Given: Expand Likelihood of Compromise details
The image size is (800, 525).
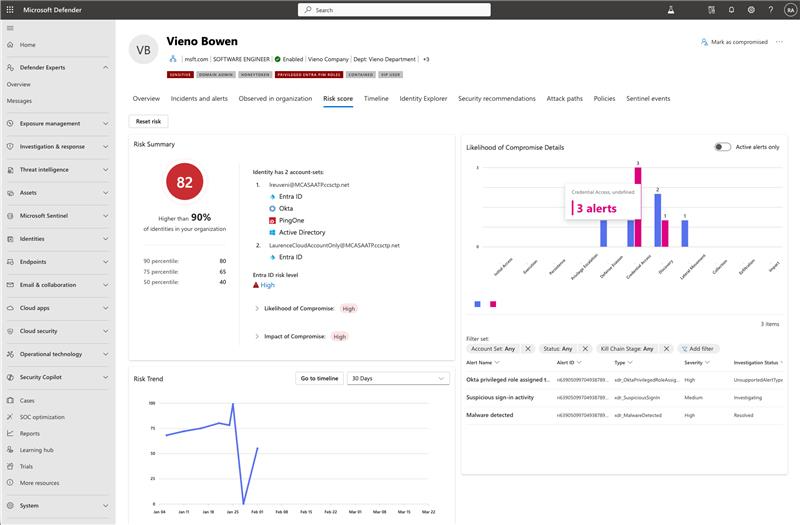Looking at the screenshot, I should [257, 309].
